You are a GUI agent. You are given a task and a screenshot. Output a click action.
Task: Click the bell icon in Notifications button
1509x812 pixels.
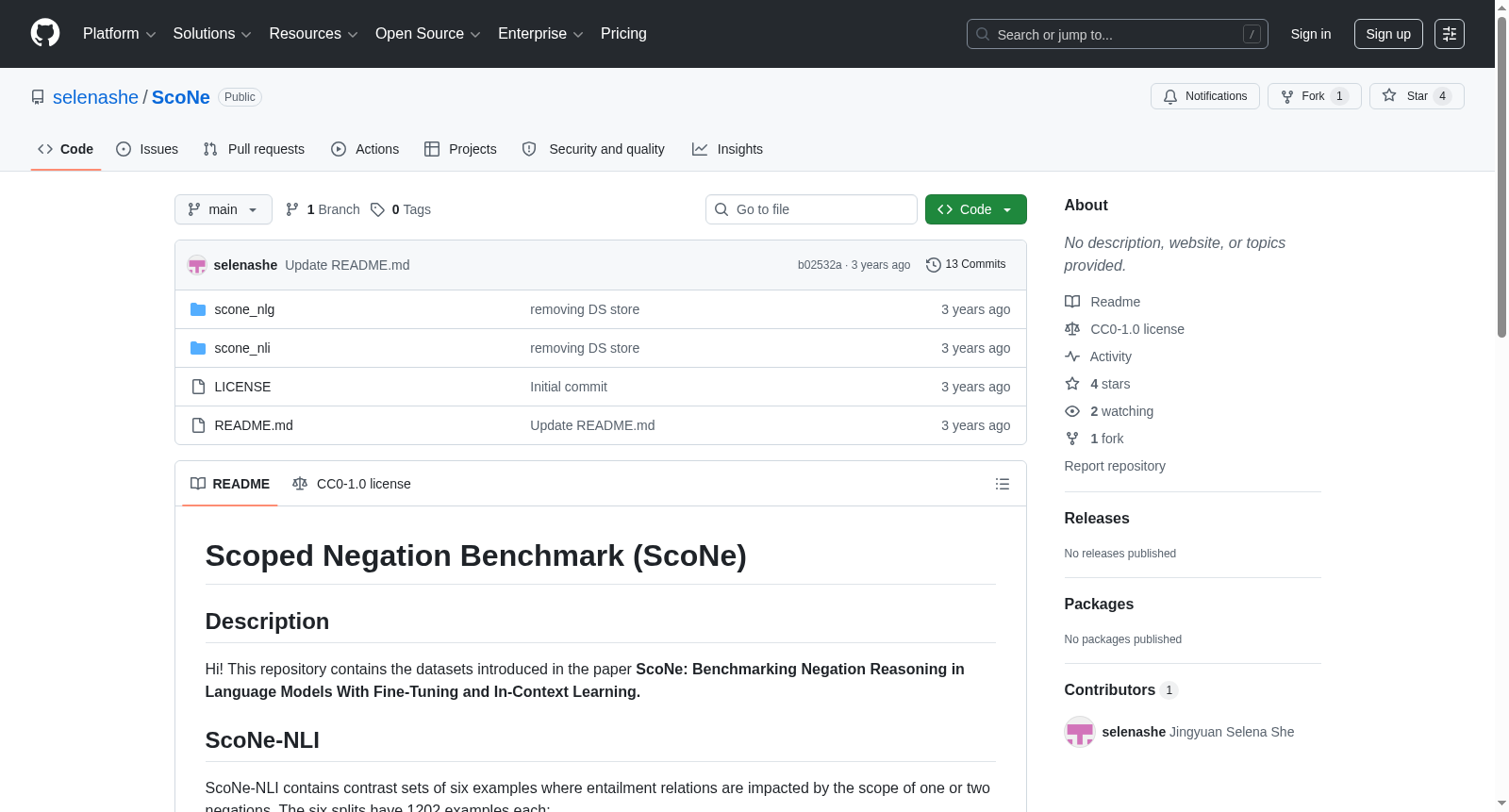coord(1170,96)
